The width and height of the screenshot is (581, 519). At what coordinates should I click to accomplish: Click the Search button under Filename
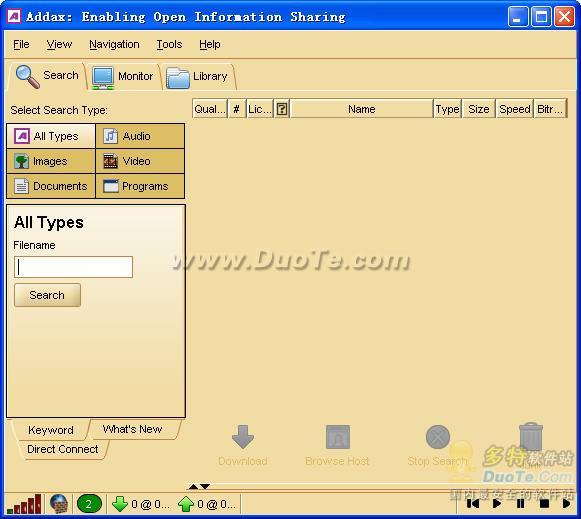[47, 295]
